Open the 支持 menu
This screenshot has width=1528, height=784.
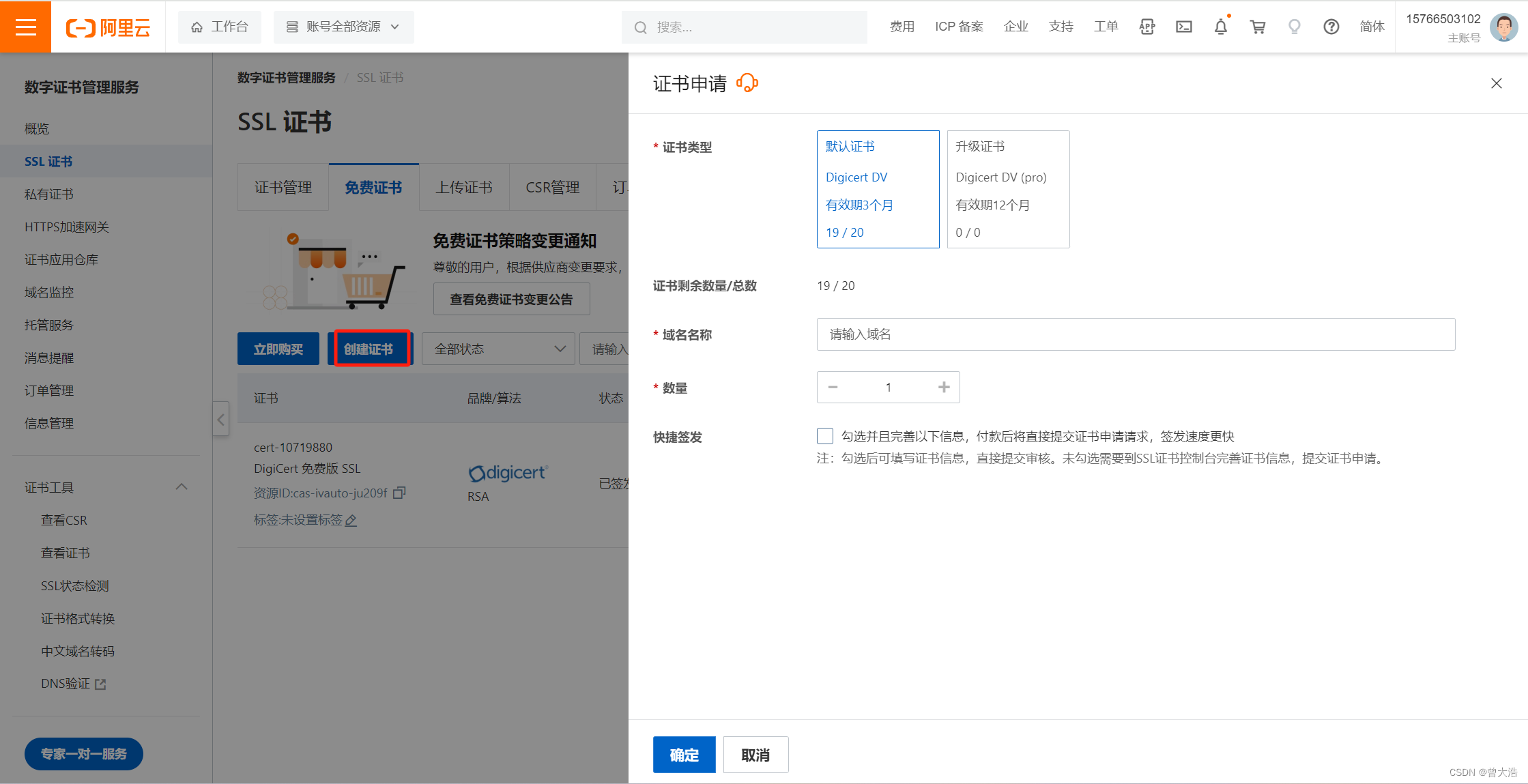point(1061,27)
